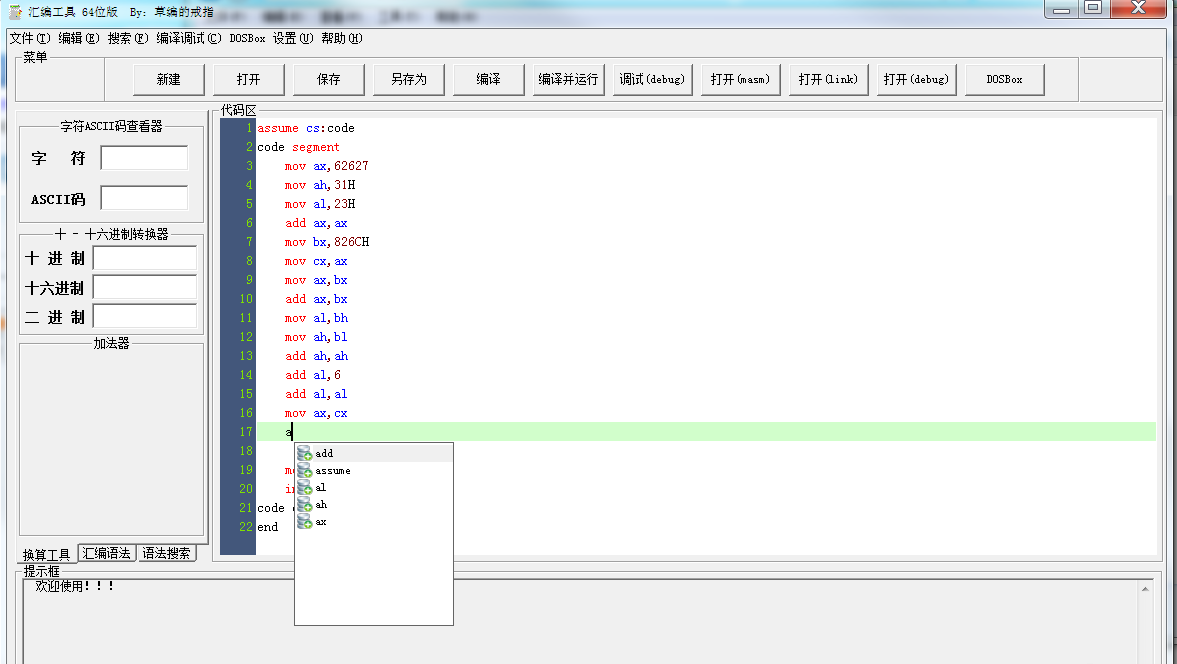
Task: Select 'ah' autocomplete entry
Action: pos(321,505)
